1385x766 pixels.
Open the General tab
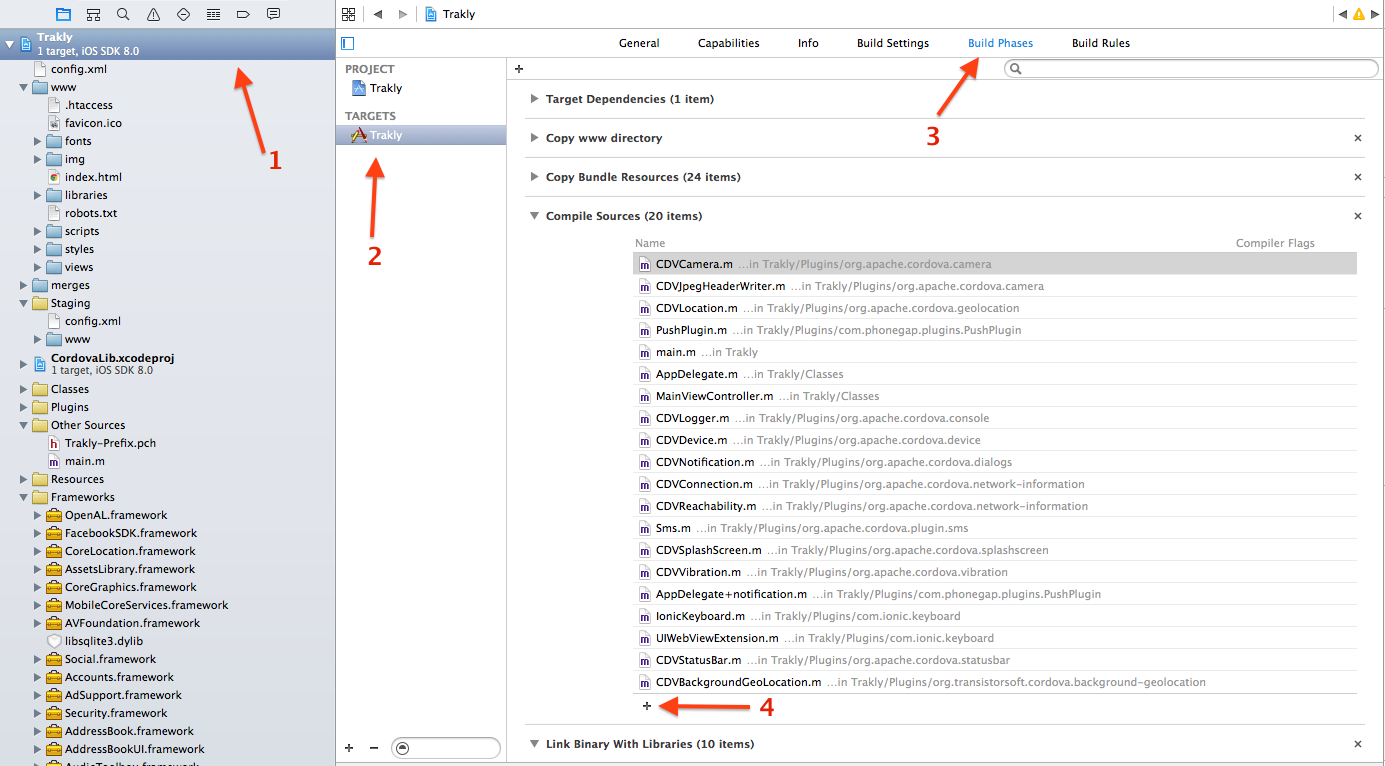click(639, 43)
